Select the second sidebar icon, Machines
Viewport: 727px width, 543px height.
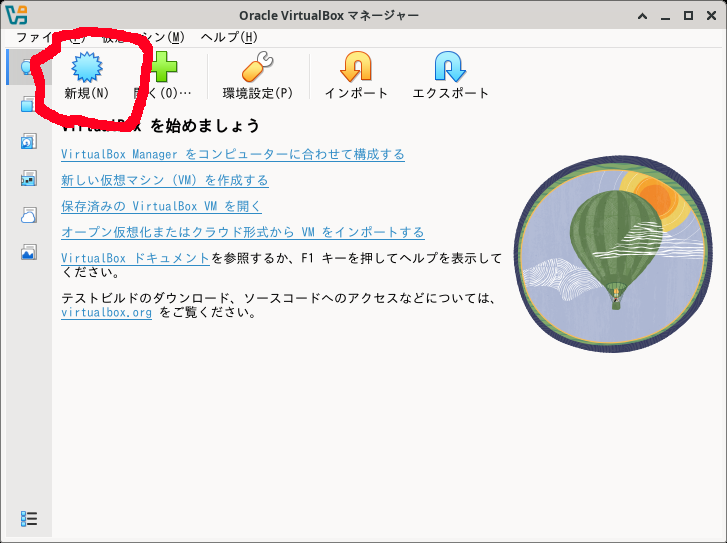[x=28, y=105]
